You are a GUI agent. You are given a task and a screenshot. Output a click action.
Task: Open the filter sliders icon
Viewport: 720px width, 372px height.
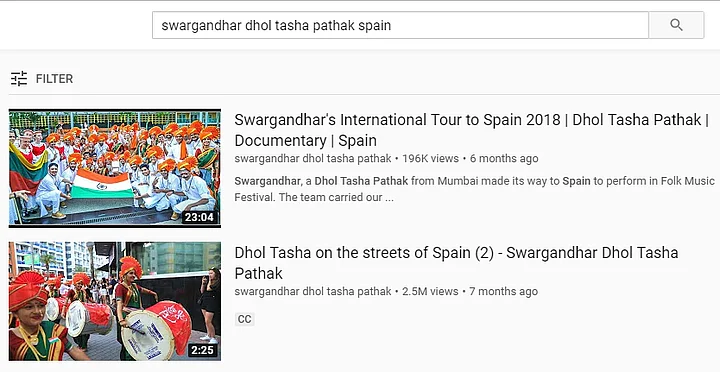[19, 79]
